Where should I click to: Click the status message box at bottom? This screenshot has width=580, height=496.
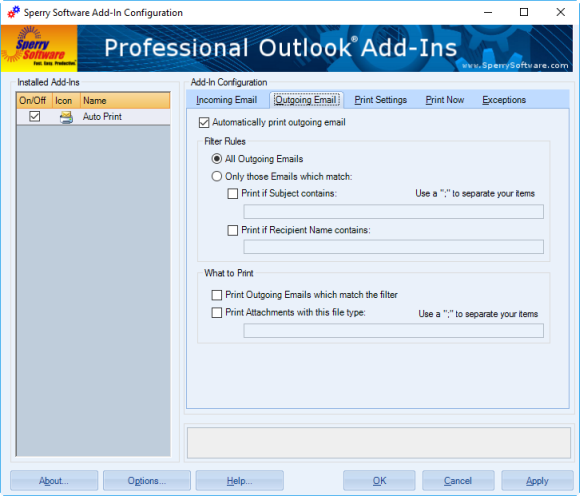coord(378,443)
